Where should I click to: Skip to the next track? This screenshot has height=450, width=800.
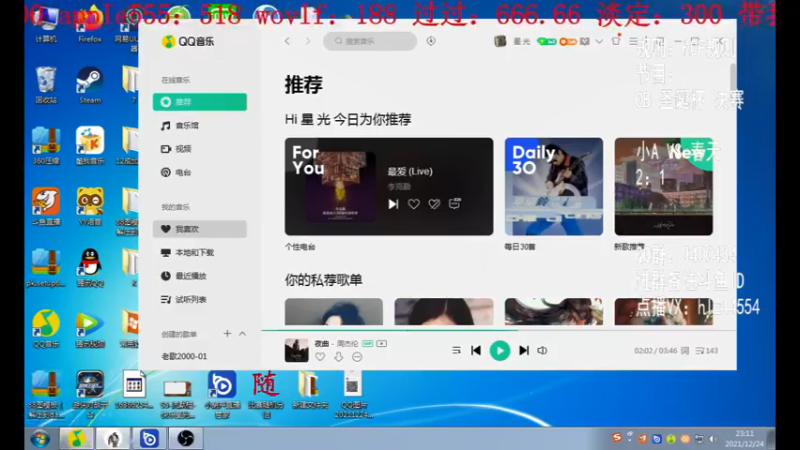click(x=524, y=351)
